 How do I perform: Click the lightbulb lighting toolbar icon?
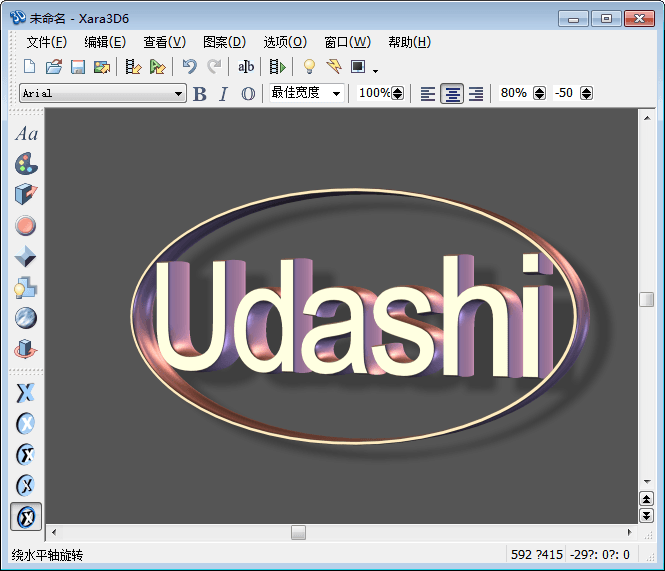[x=309, y=67]
